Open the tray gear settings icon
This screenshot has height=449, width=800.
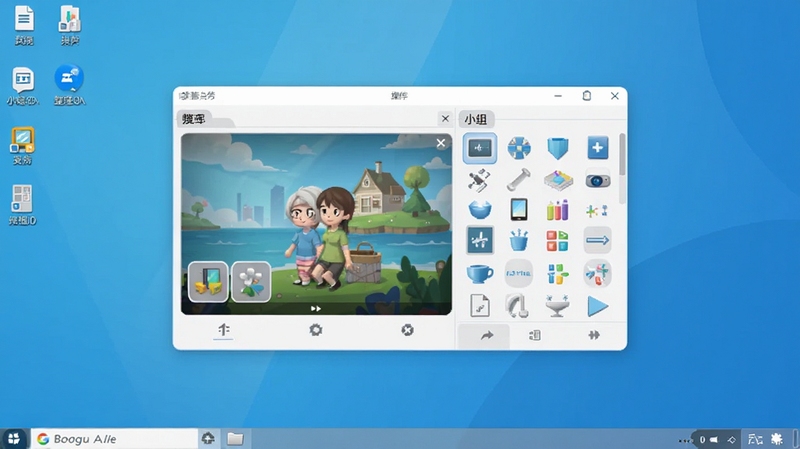point(777,439)
